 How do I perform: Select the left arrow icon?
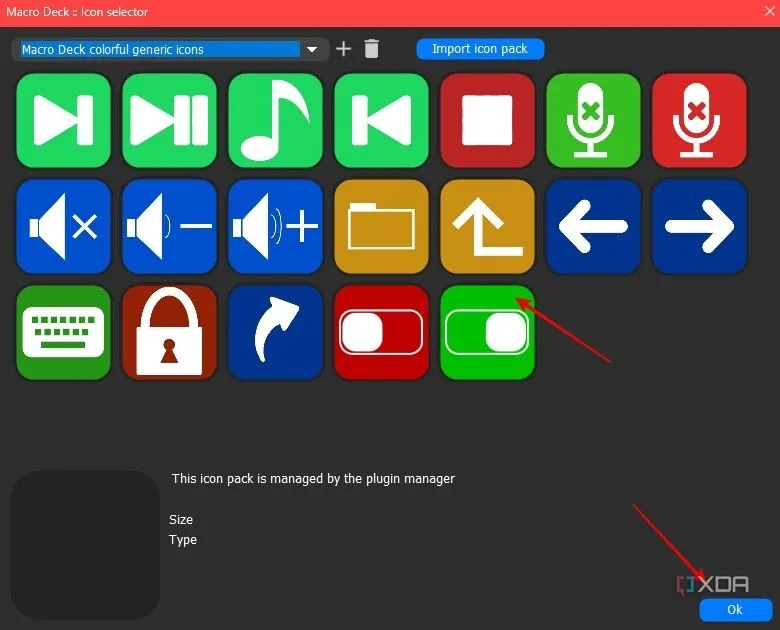click(x=593, y=226)
